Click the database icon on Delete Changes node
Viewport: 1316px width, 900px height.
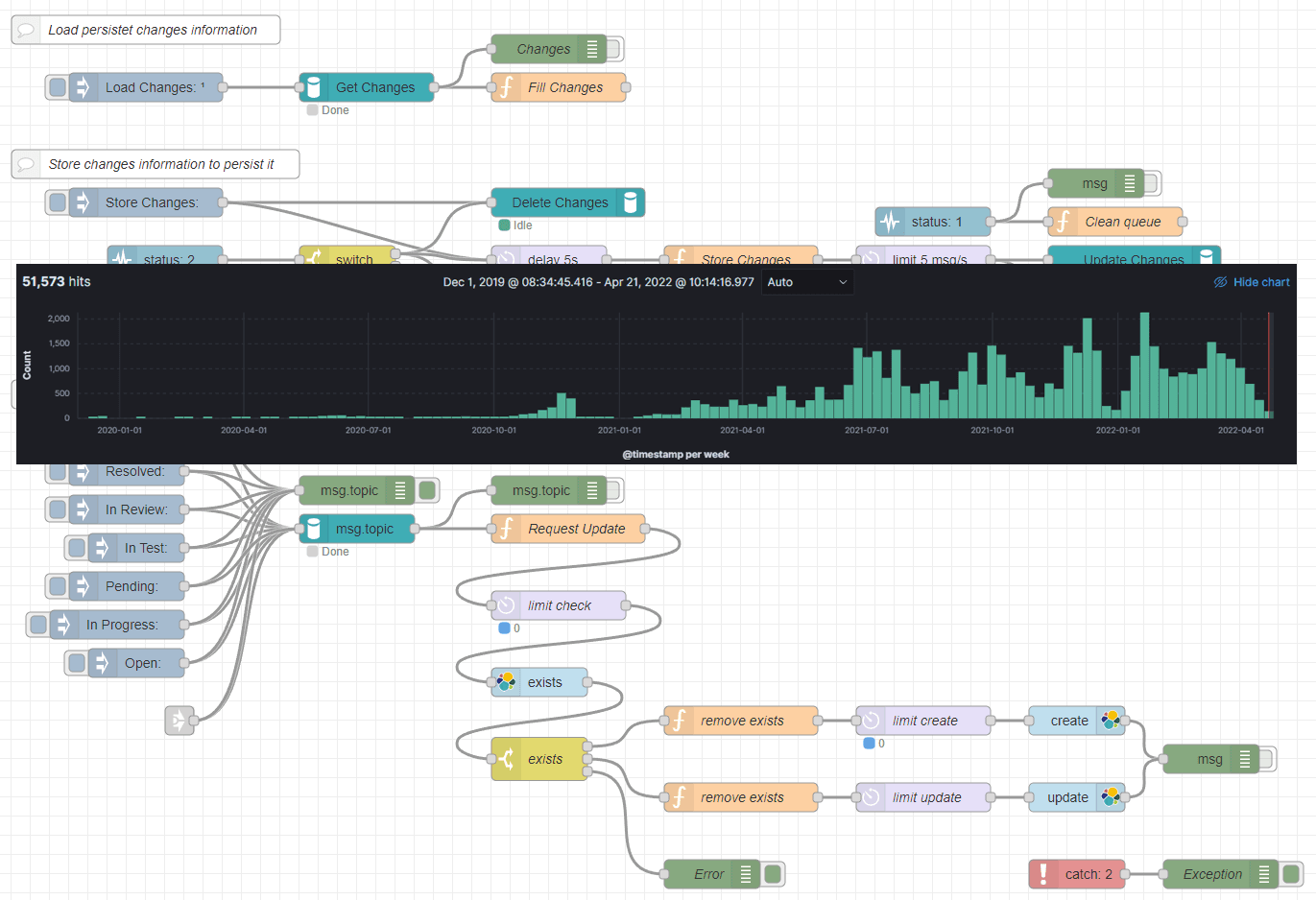click(x=630, y=202)
